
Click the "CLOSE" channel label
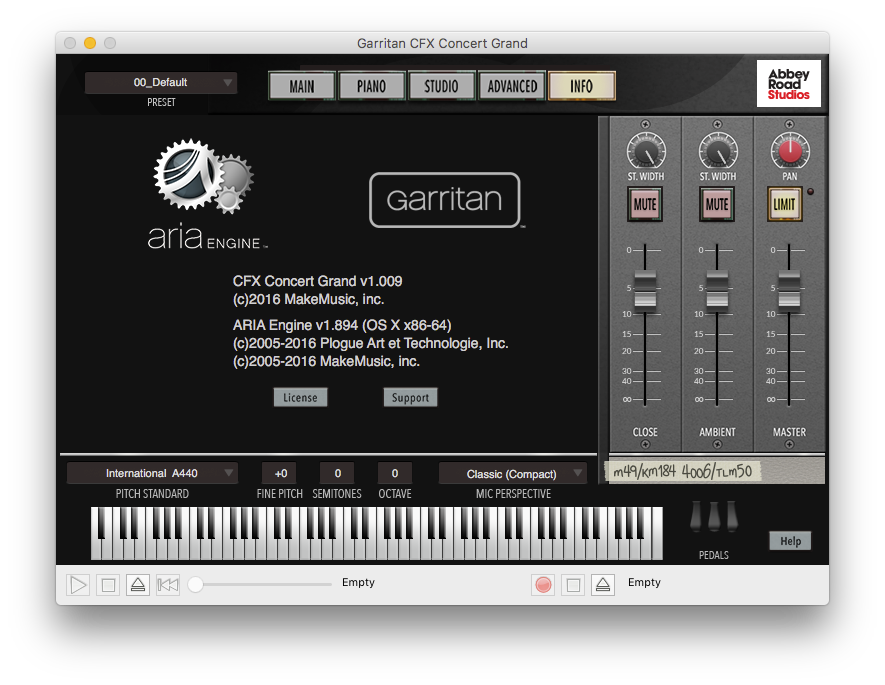(x=645, y=432)
